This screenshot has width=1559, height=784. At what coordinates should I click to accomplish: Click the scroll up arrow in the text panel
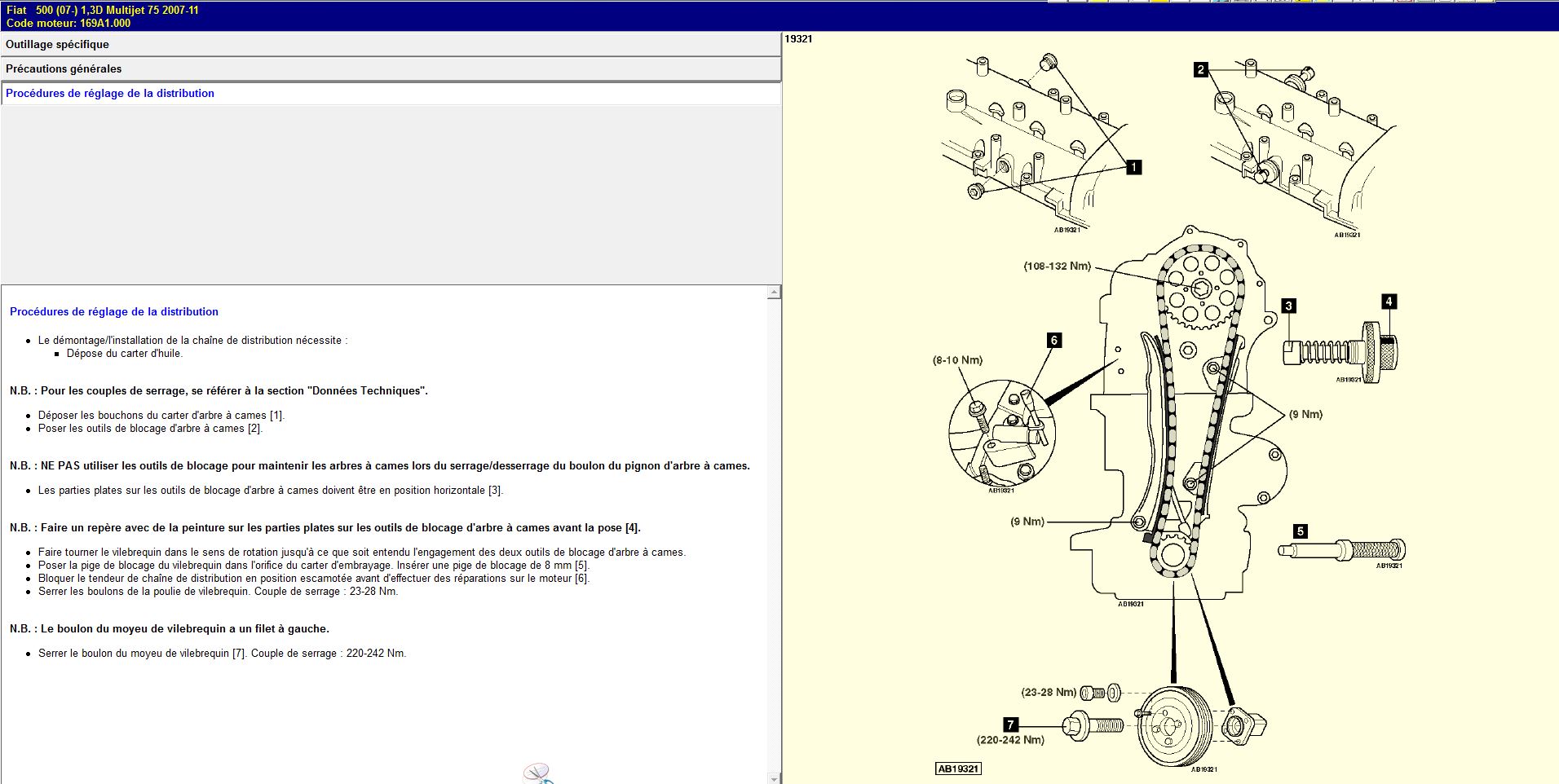(x=774, y=293)
